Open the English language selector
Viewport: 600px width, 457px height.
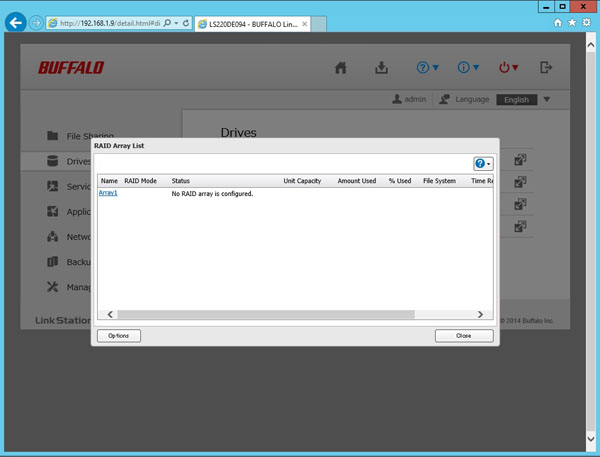click(x=524, y=99)
